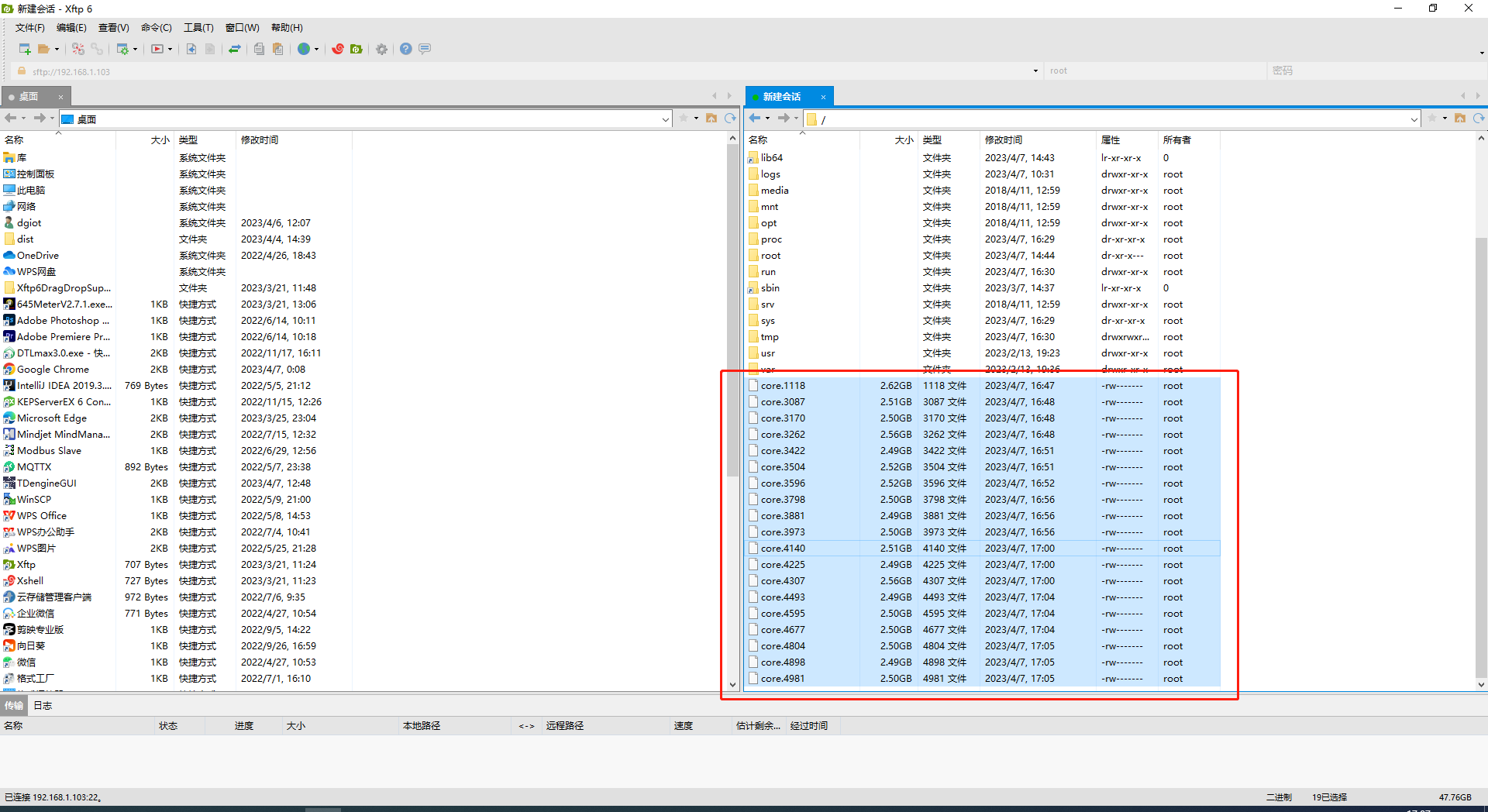1488x812 pixels.
Task: Open the settings gear icon in the toolbar
Action: (x=381, y=49)
